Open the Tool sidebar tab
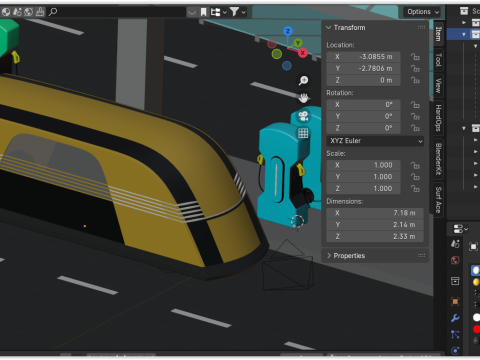480x360 pixels. [x=439, y=60]
